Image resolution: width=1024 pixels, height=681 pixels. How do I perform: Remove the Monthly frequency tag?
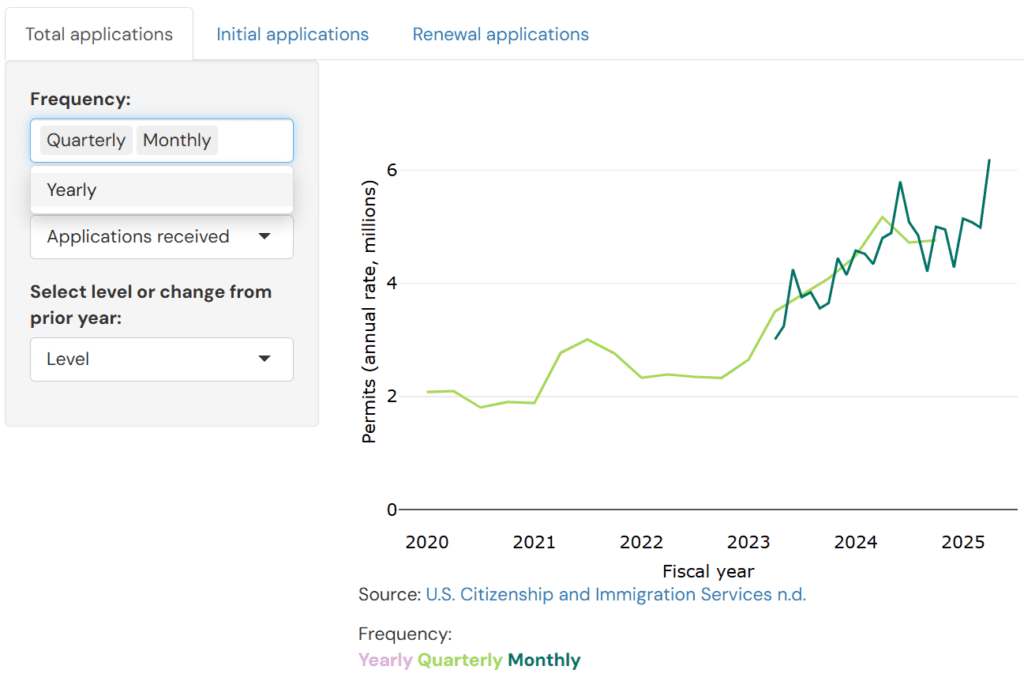tap(177, 140)
